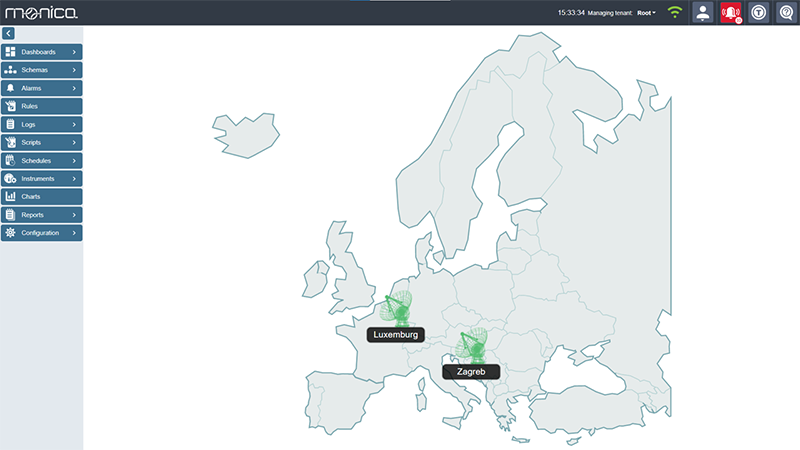The image size is (800, 450).
Task: Expand the Configuration submenu arrow
Action: point(74,233)
